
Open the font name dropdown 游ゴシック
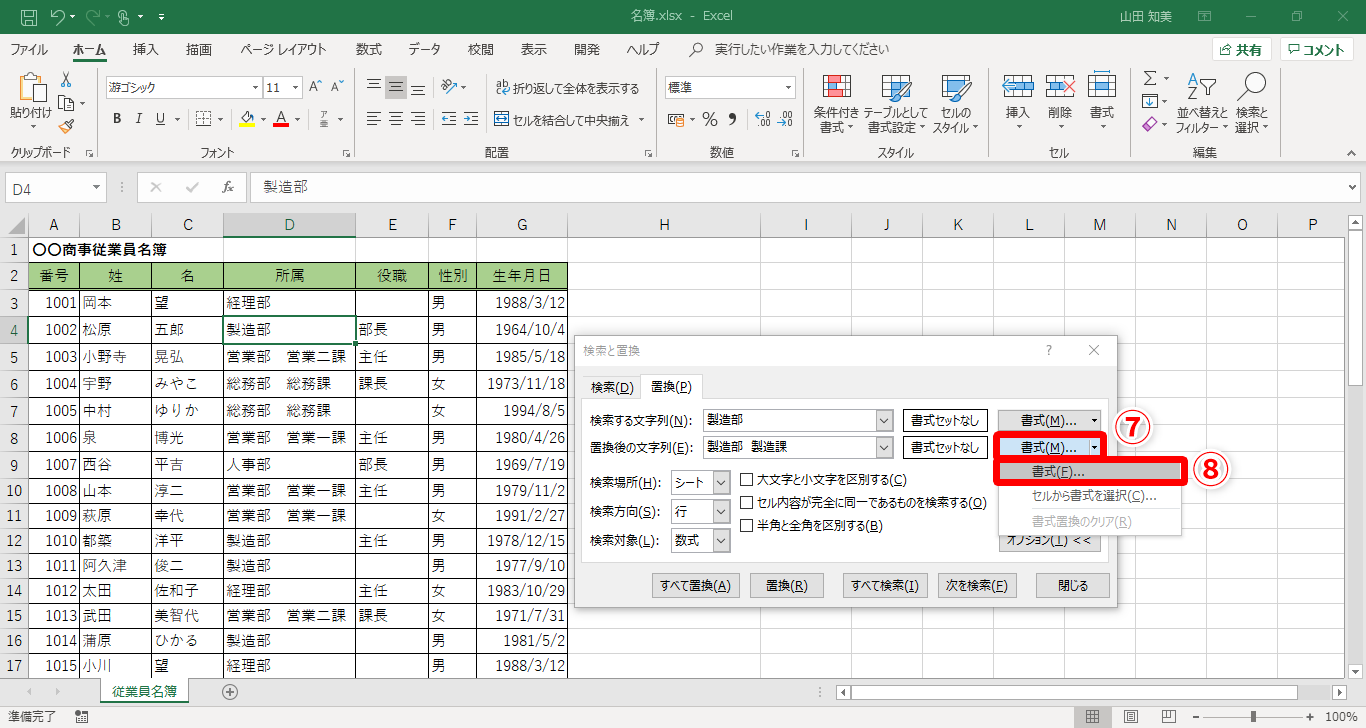(x=254, y=87)
